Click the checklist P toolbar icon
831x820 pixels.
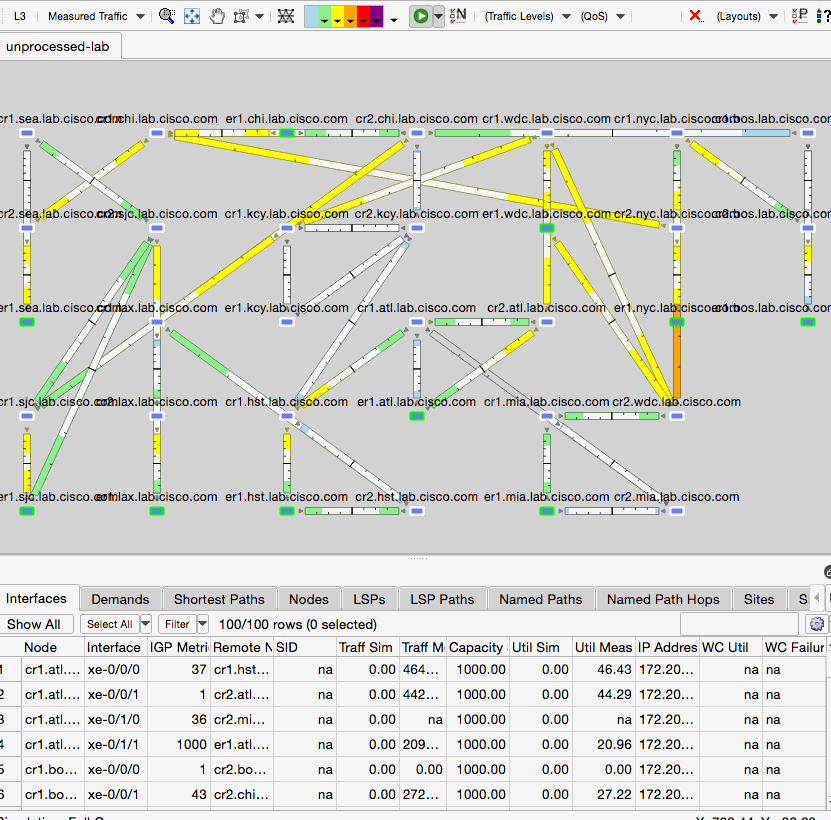tap(799, 15)
